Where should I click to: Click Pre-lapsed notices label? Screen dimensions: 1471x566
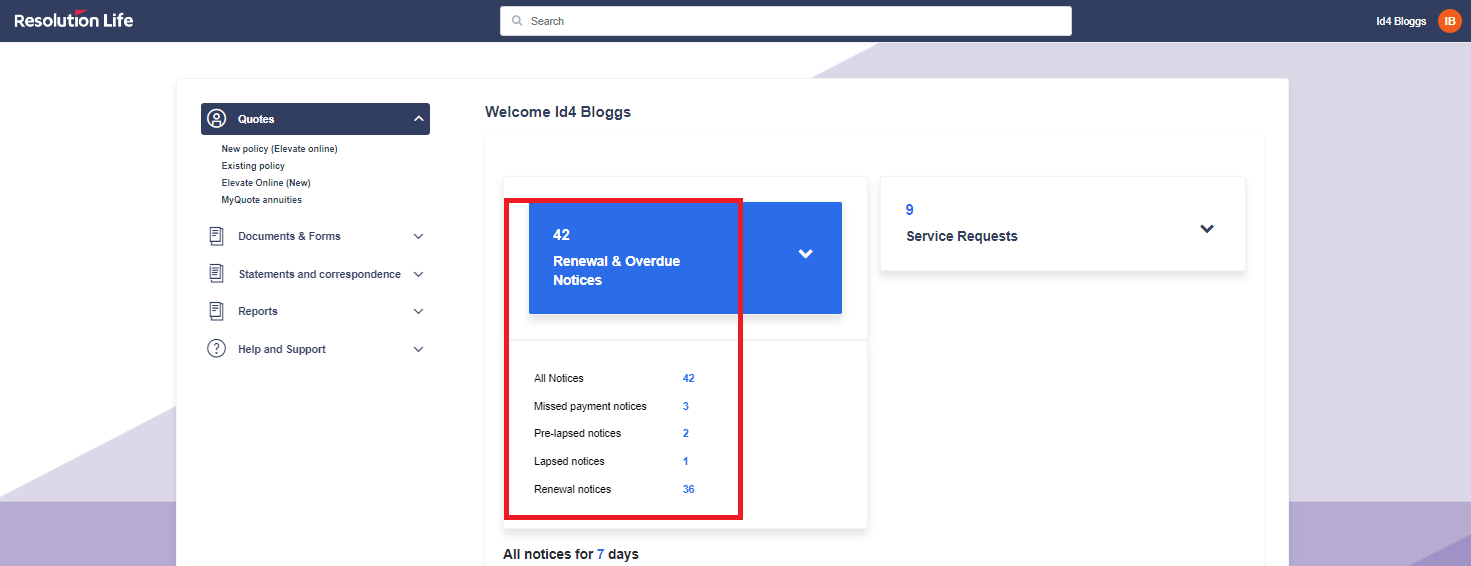coord(577,434)
